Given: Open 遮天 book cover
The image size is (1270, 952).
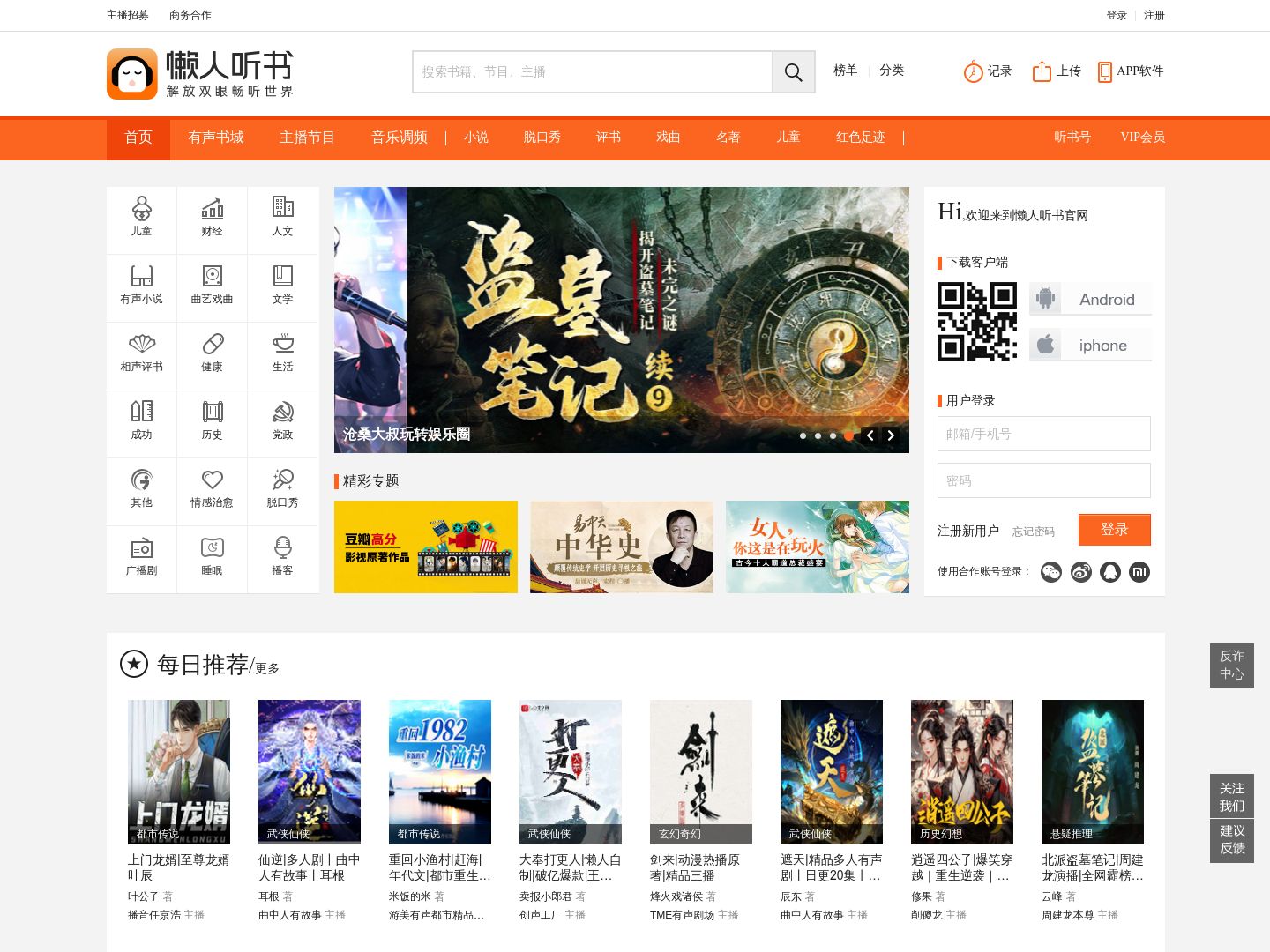Looking at the screenshot, I should click(832, 772).
